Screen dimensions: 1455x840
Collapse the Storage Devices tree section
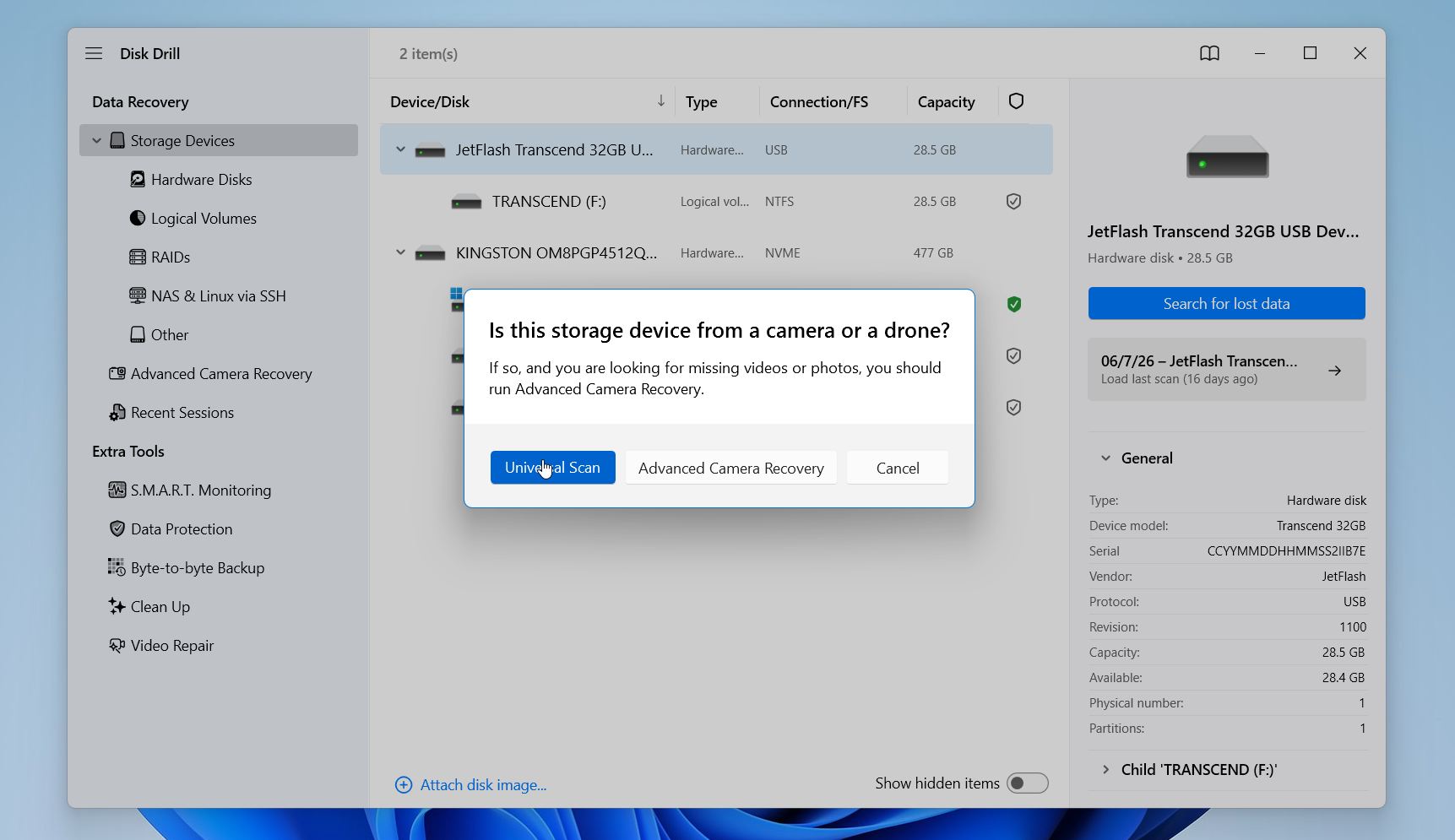pyautogui.click(x=96, y=141)
